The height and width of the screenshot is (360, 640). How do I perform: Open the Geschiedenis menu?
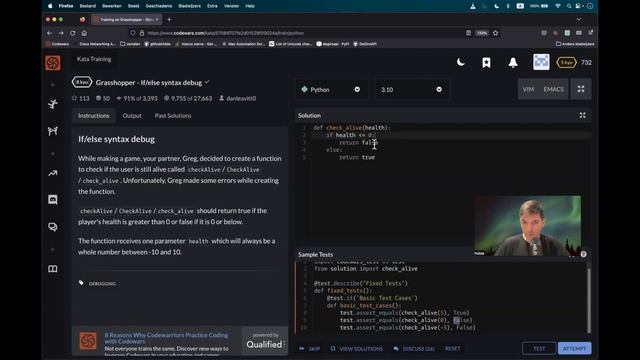tap(159, 6)
